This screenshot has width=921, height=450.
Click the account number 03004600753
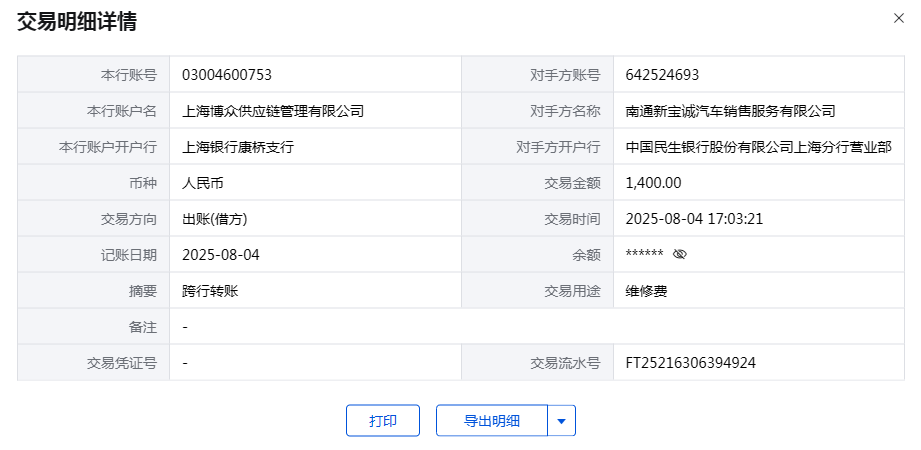click(x=227, y=75)
